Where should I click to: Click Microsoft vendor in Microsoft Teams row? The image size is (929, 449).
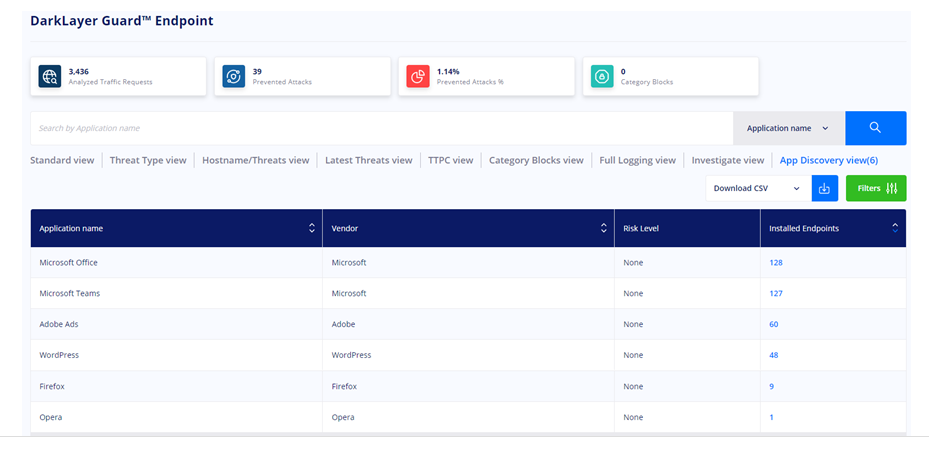click(x=469, y=293)
